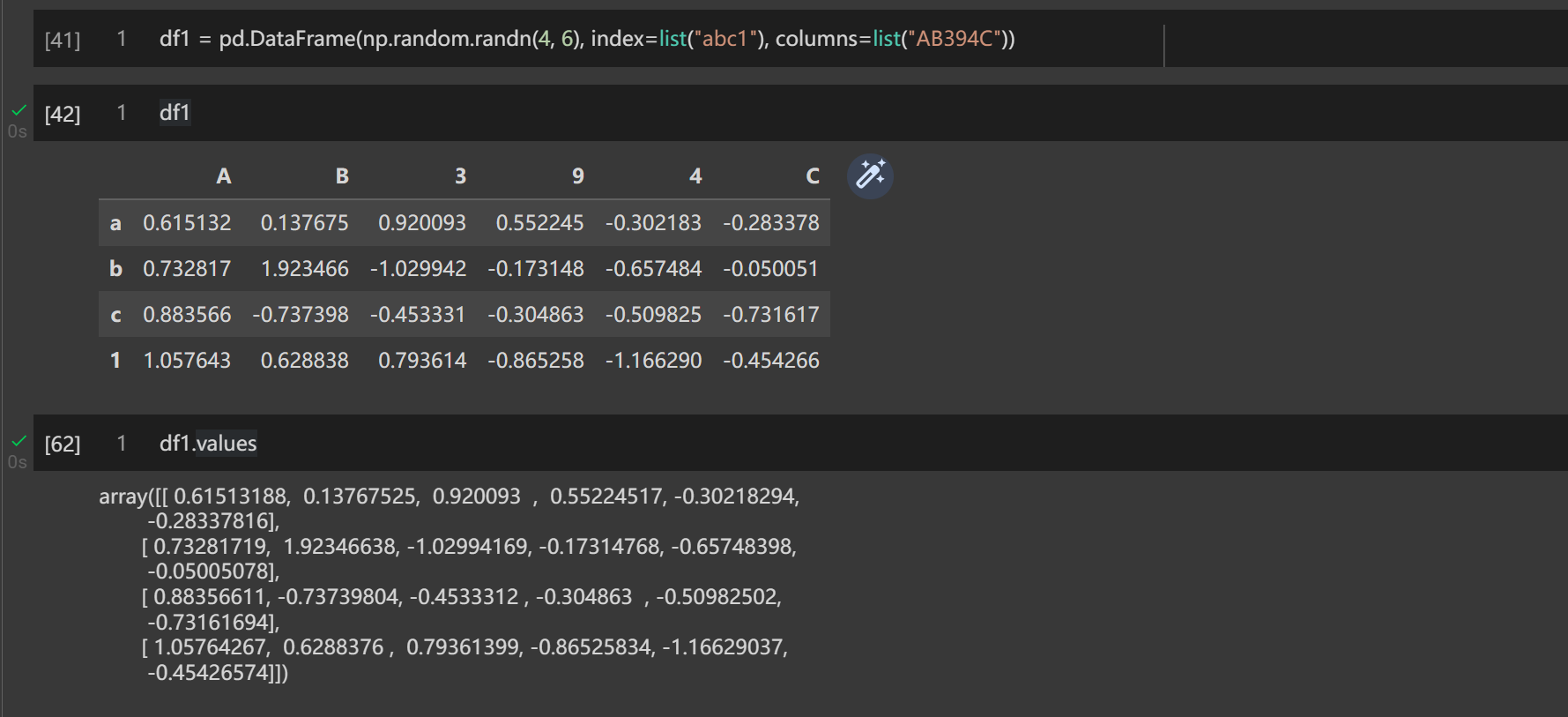Click table value 1.057643
This screenshot has width=1568, height=717.
pyautogui.click(x=187, y=361)
